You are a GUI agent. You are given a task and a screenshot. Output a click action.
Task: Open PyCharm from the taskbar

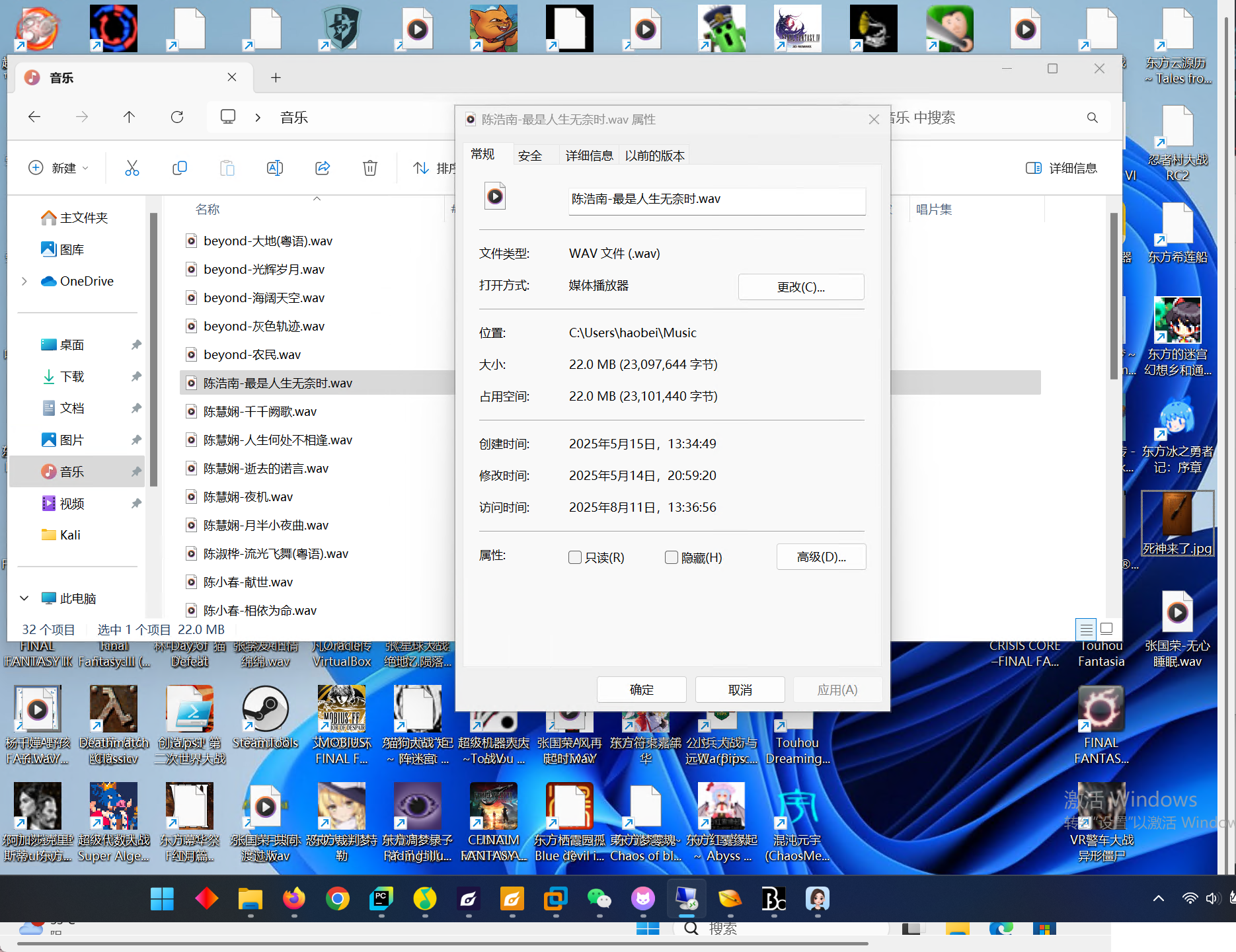point(381,899)
